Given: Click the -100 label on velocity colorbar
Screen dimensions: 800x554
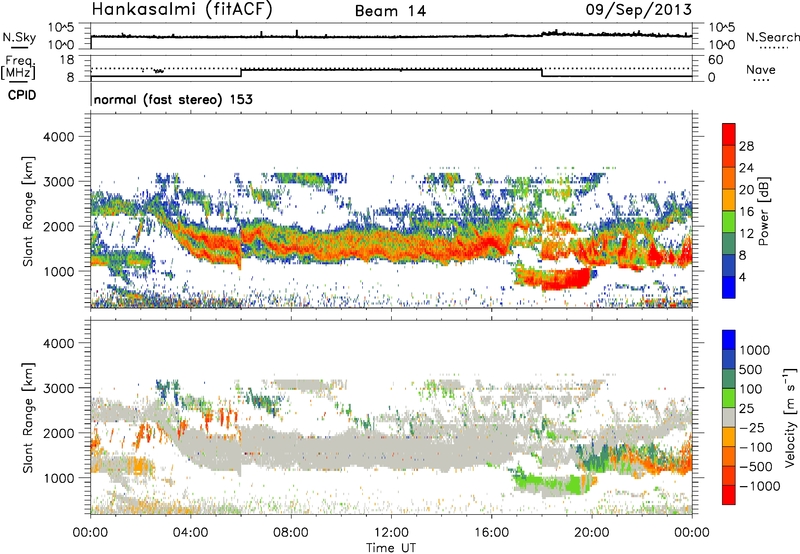Looking at the screenshot, I should coord(755,447).
